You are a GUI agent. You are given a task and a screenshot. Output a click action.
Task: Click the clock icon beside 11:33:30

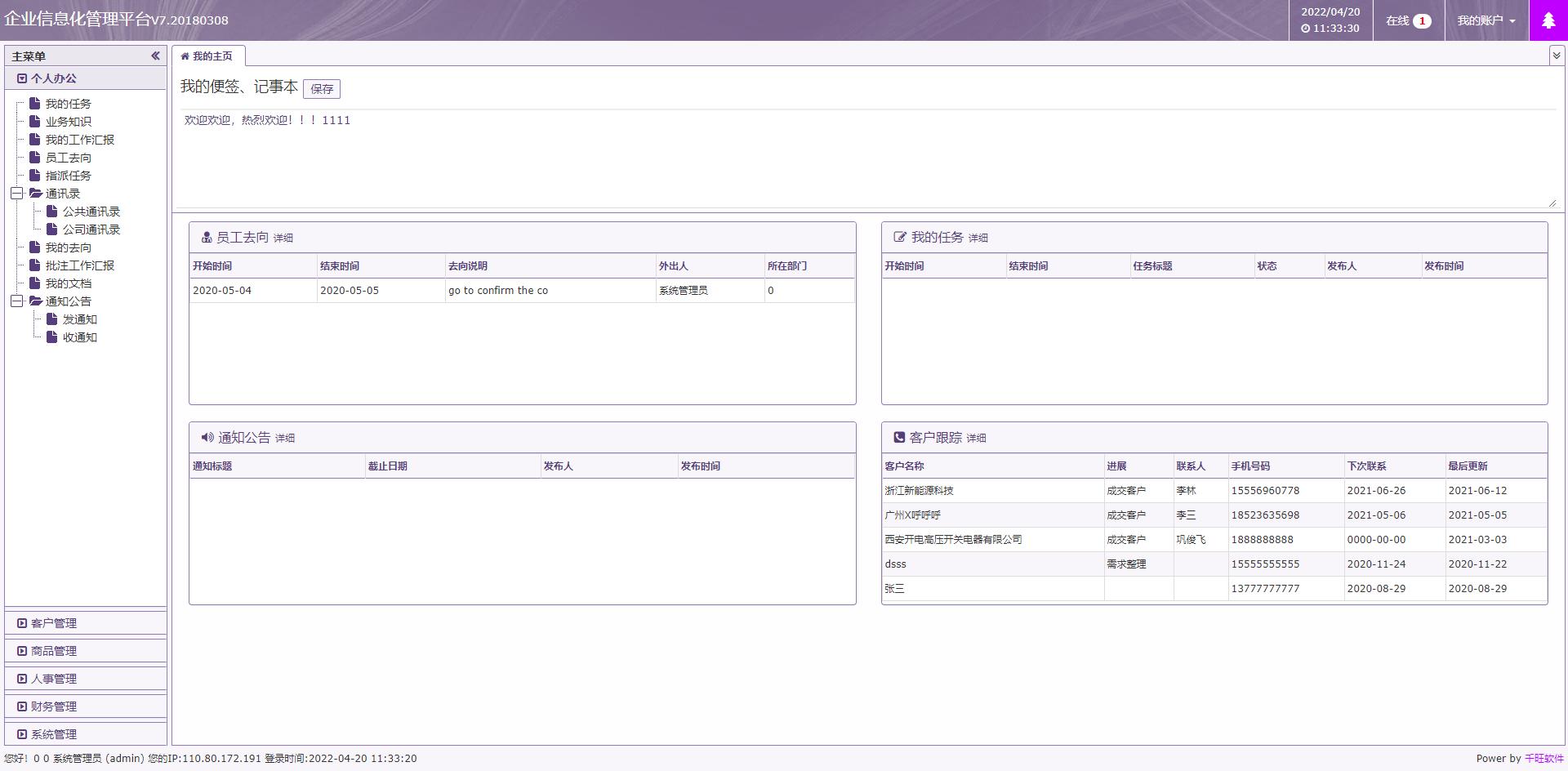coord(1305,29)
